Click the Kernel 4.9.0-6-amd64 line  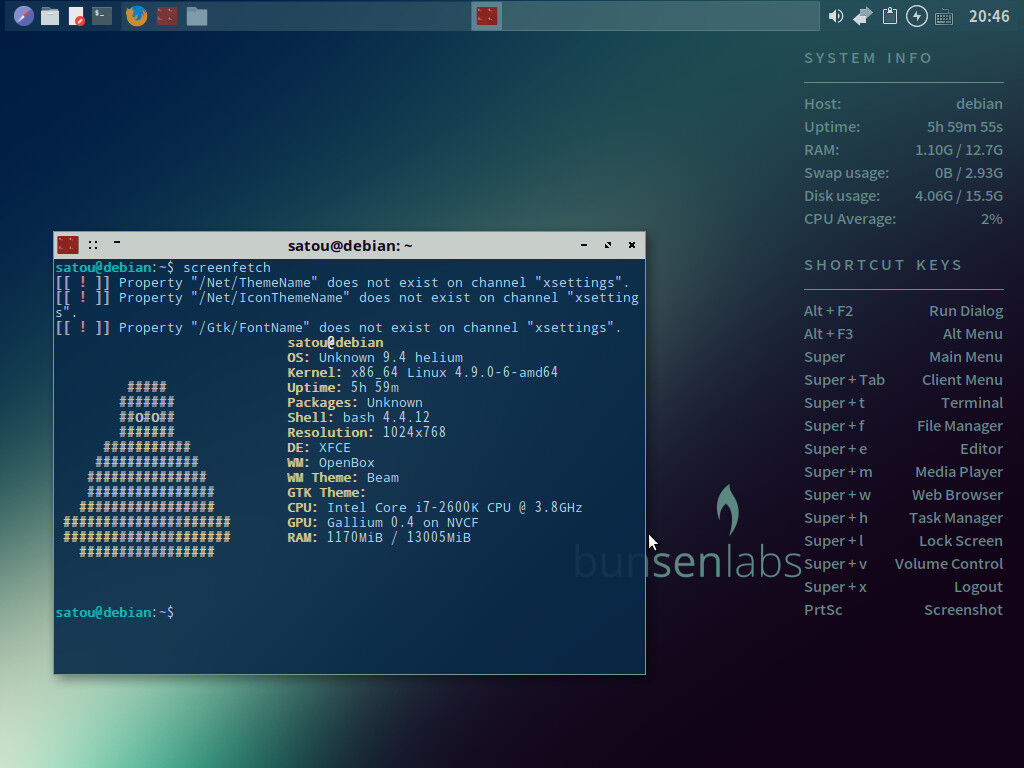423,372
